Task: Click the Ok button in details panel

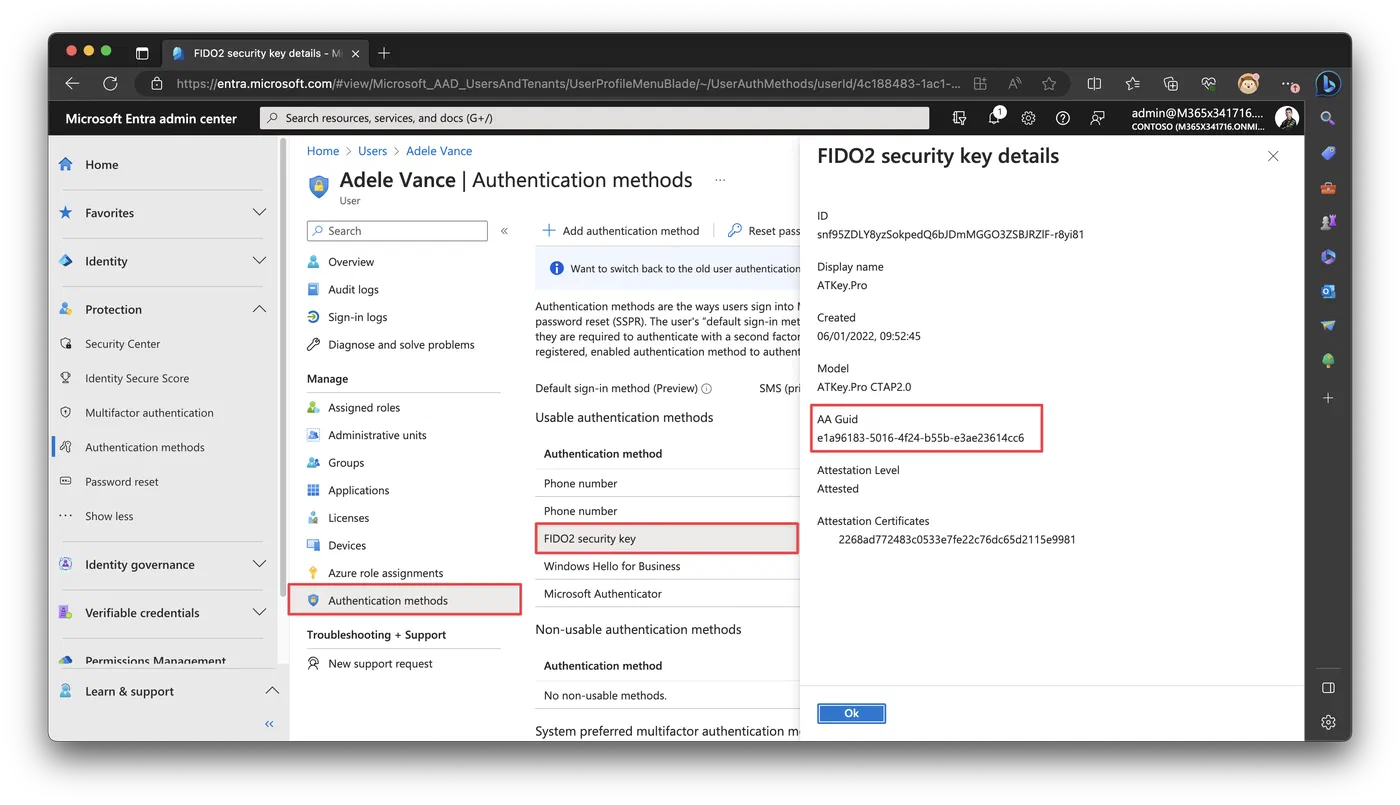Action: 852,713
